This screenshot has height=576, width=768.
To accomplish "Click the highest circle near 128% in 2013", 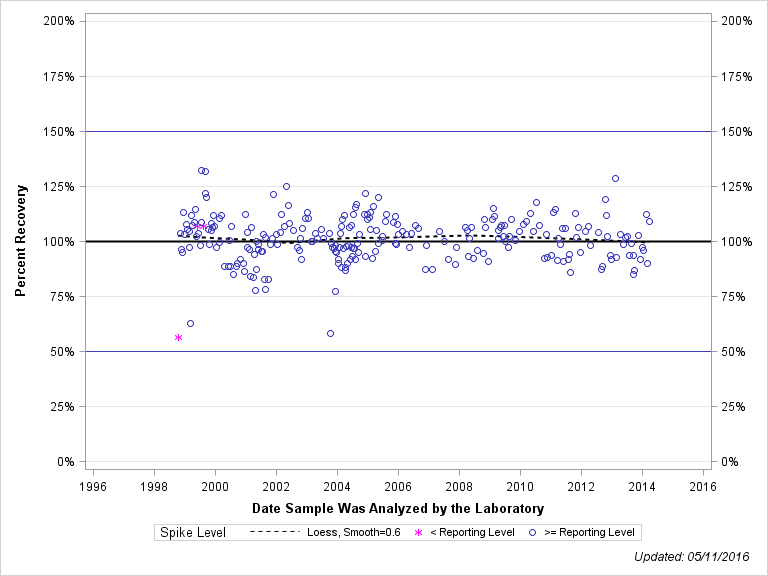I will point(616,178).
